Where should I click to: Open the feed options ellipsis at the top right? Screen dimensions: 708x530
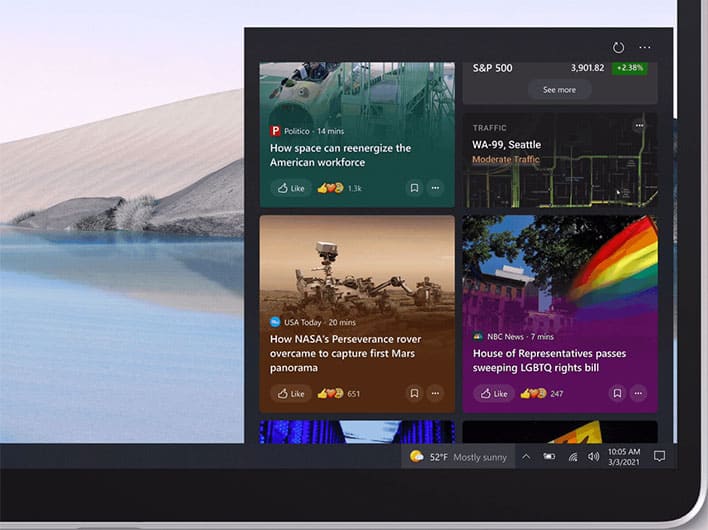pyautogui.click(x=645, y=47)
